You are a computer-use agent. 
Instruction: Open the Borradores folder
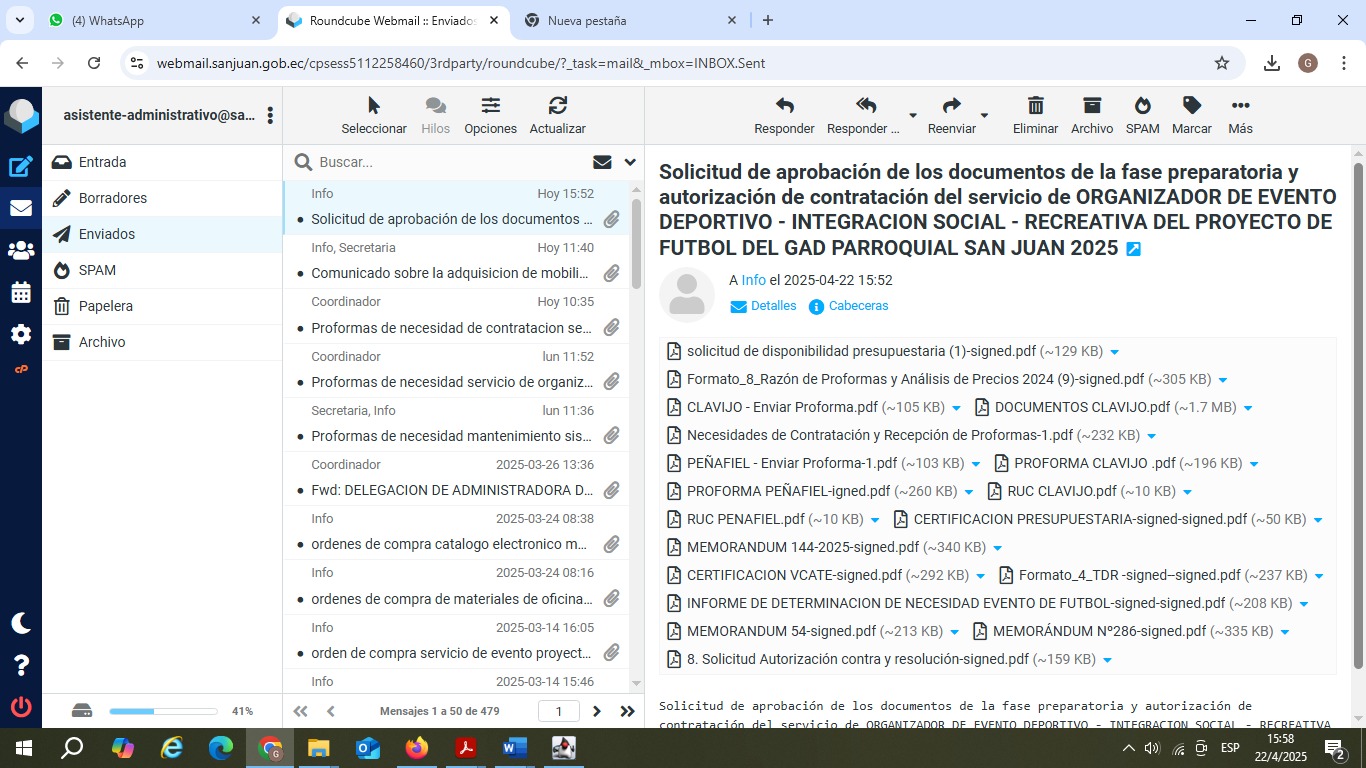point(113,198)
